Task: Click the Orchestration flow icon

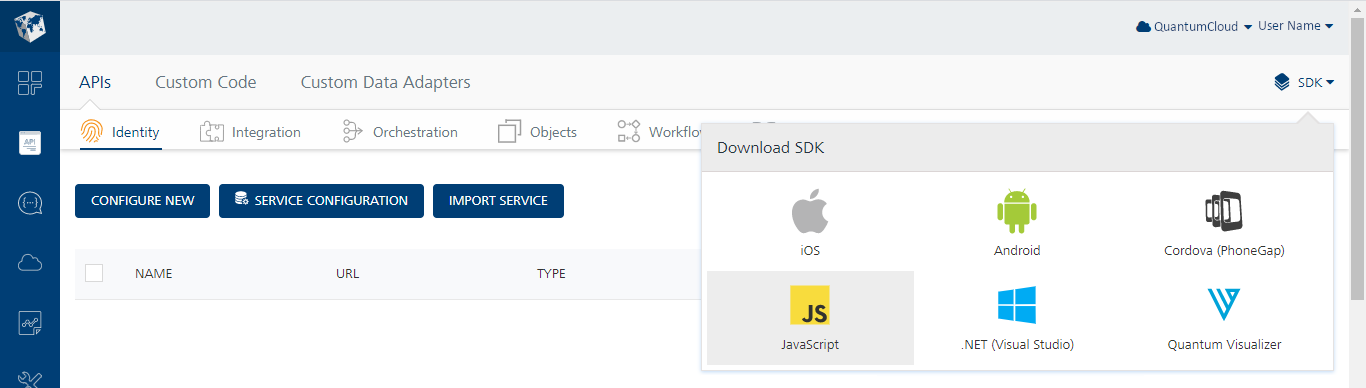Action: [352, 131]
